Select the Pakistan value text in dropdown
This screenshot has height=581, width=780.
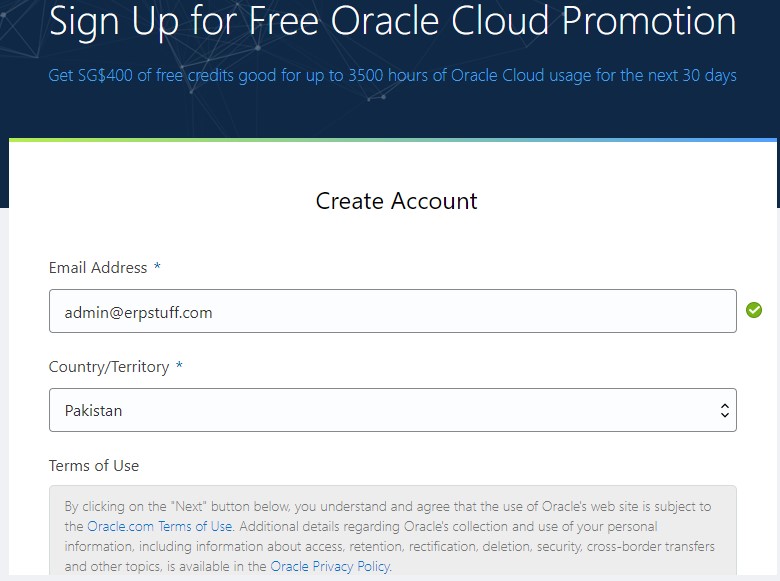(x=93, y=411)
